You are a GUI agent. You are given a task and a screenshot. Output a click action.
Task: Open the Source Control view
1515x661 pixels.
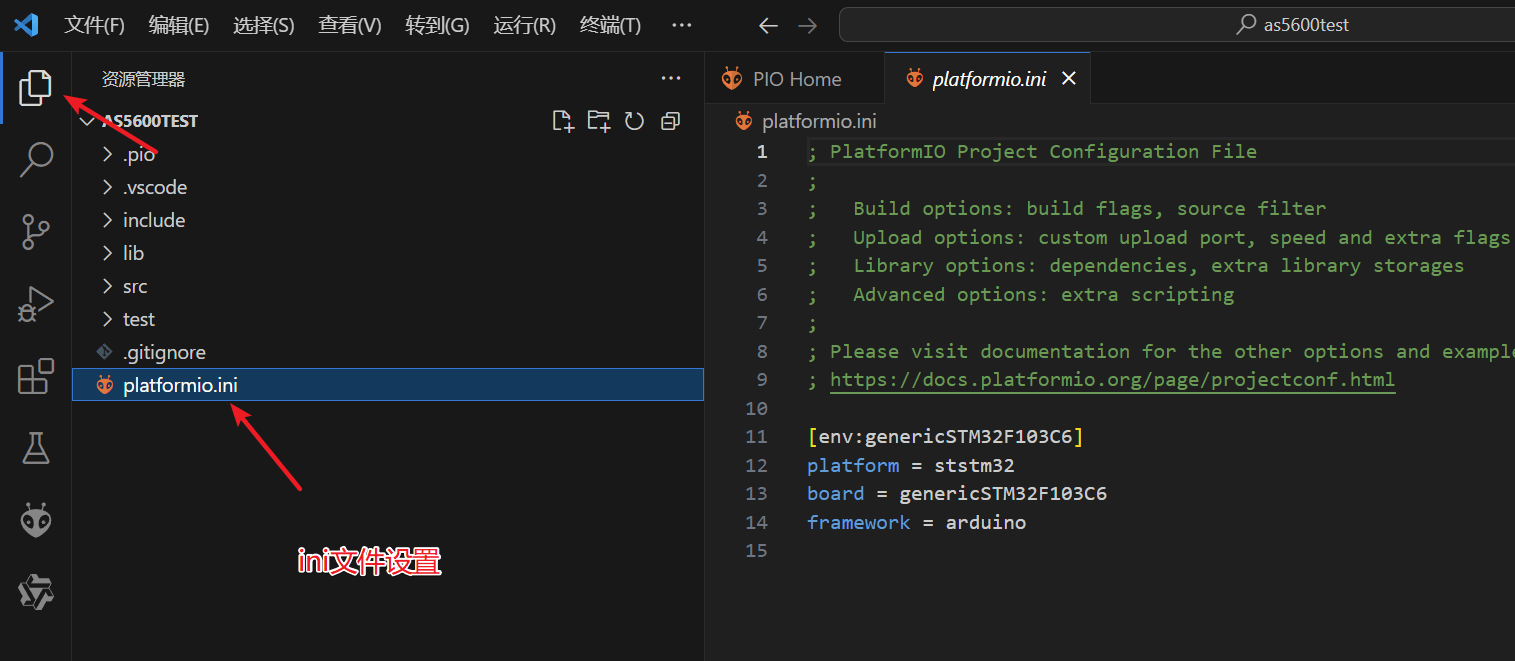coord(36,232)
